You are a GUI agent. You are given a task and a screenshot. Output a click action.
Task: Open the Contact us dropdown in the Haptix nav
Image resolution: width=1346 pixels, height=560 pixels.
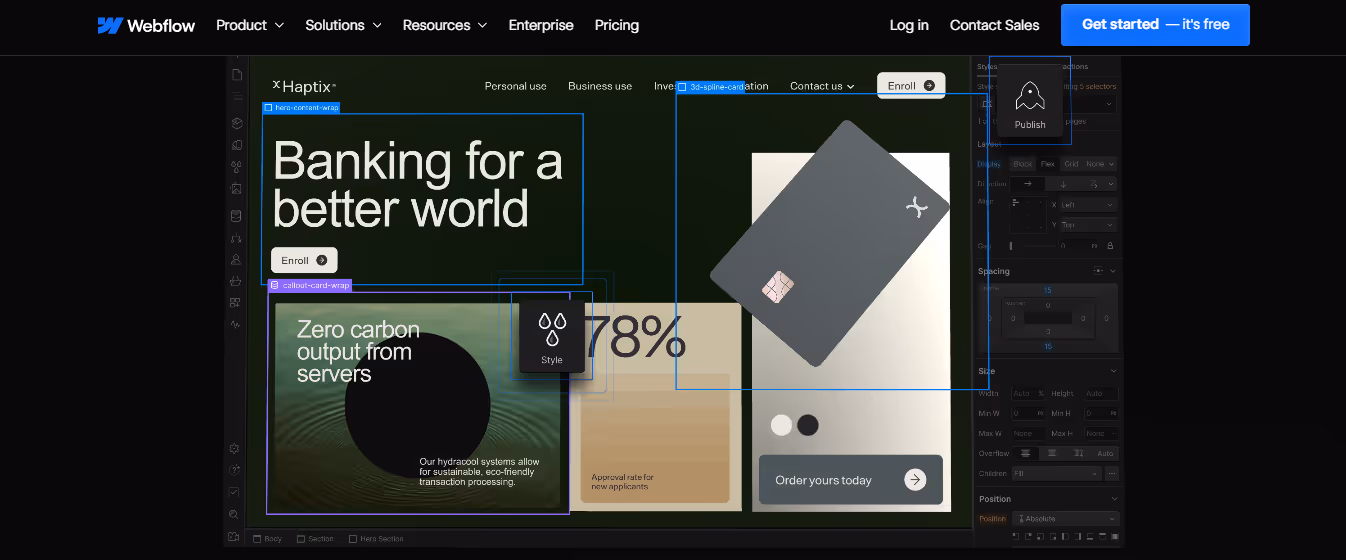pyautogui.click(x=822, y=86)
